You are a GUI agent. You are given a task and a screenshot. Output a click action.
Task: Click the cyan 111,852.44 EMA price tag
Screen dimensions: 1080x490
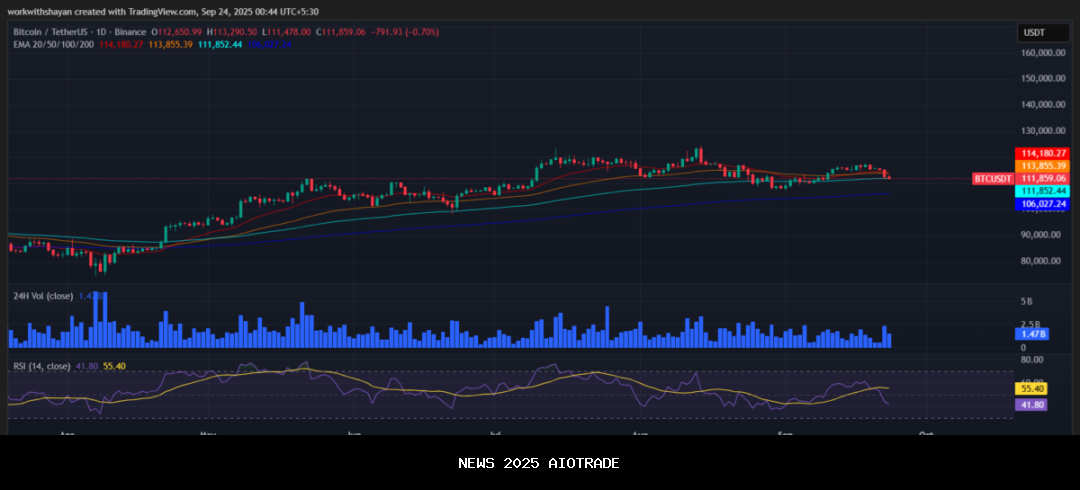point(1042,190)
